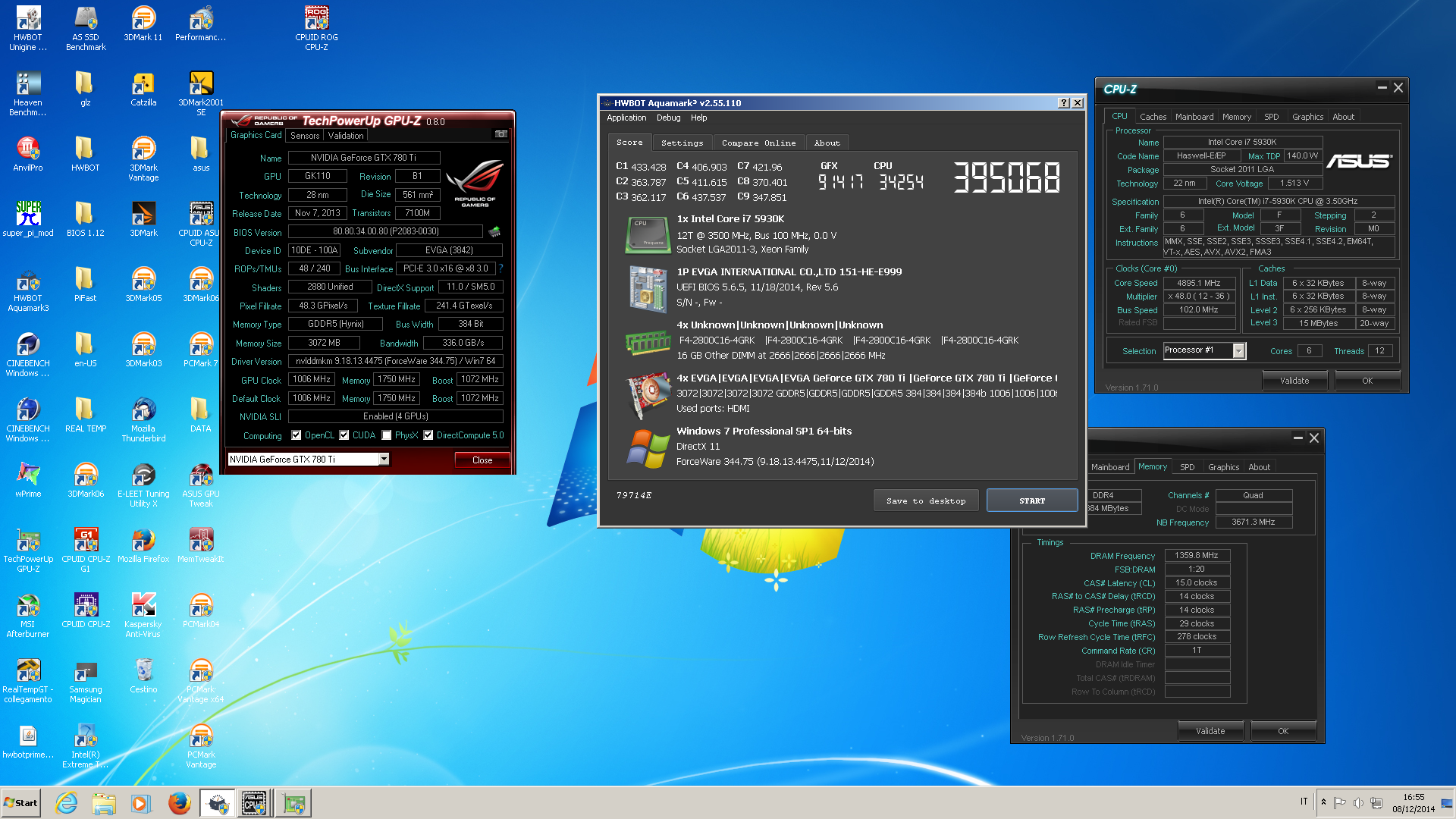Toggle the DirectCompute 5.0 checkbox
This screenshot has height=819, width=1456.
pyautogui.click(x=428, y=435)
